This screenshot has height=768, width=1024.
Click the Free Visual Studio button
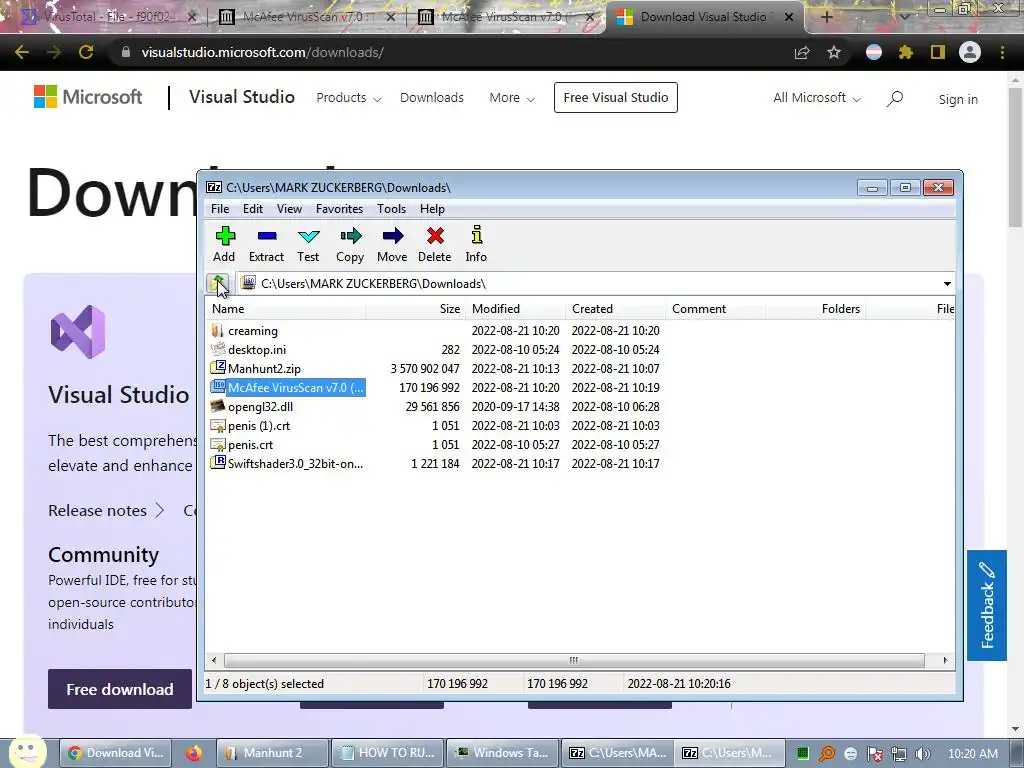coord(616,97)
